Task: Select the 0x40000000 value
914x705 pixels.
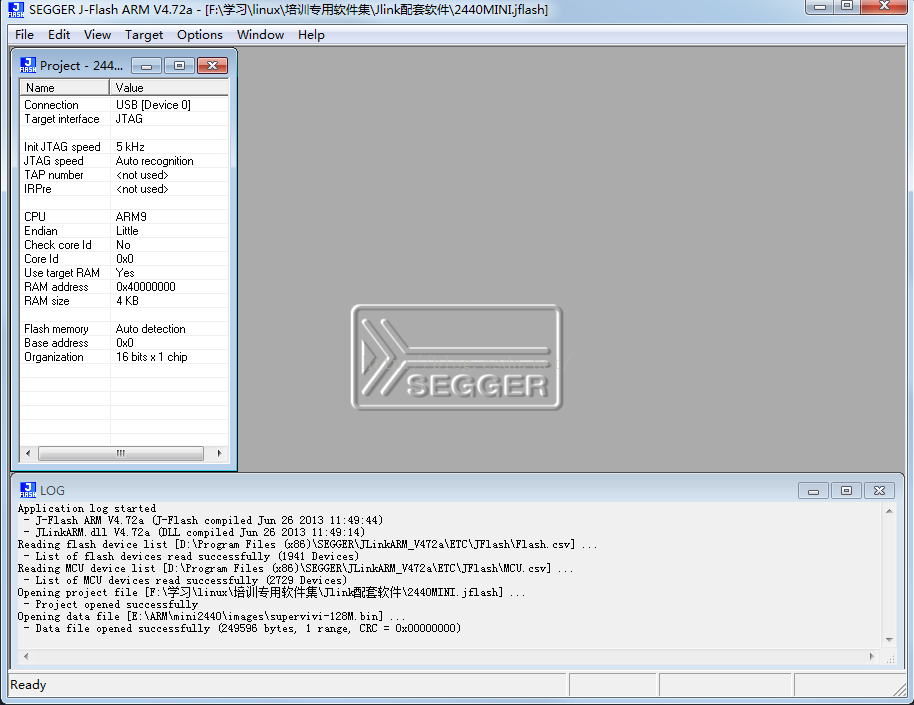Action: coord(146,287)
